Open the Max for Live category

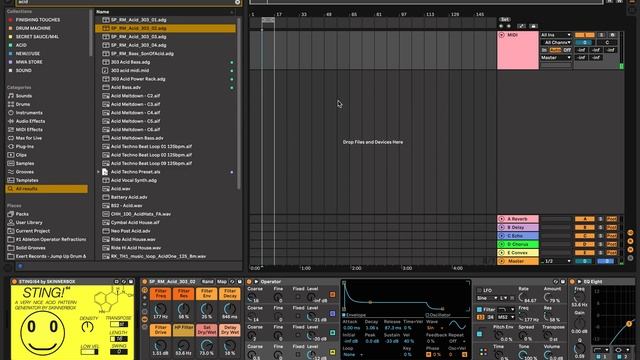coord(29,138)
